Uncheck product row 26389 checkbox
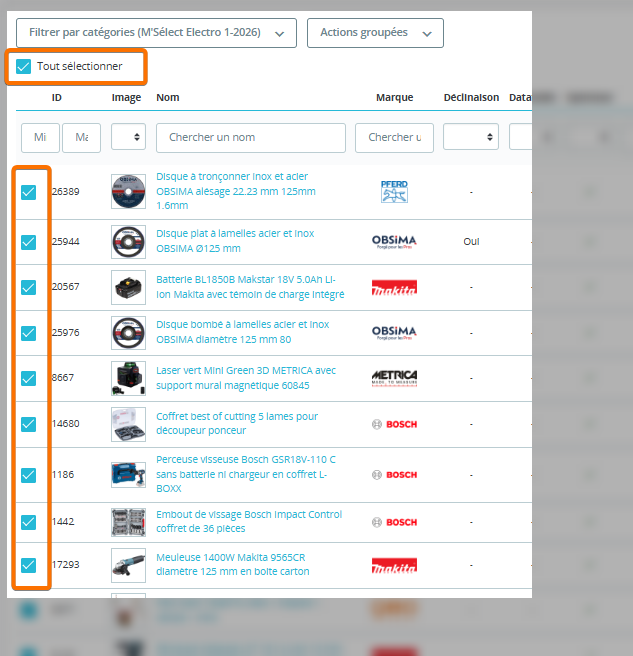This screenshot has height=656, width=633. pyautogui.click(x=28, y=192)
